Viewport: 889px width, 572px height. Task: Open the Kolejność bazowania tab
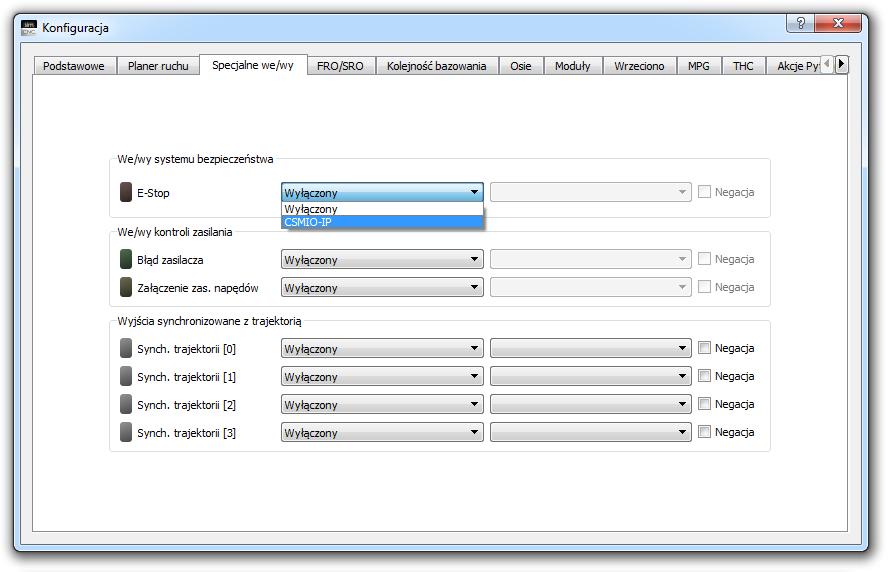(x=437, y=66)
